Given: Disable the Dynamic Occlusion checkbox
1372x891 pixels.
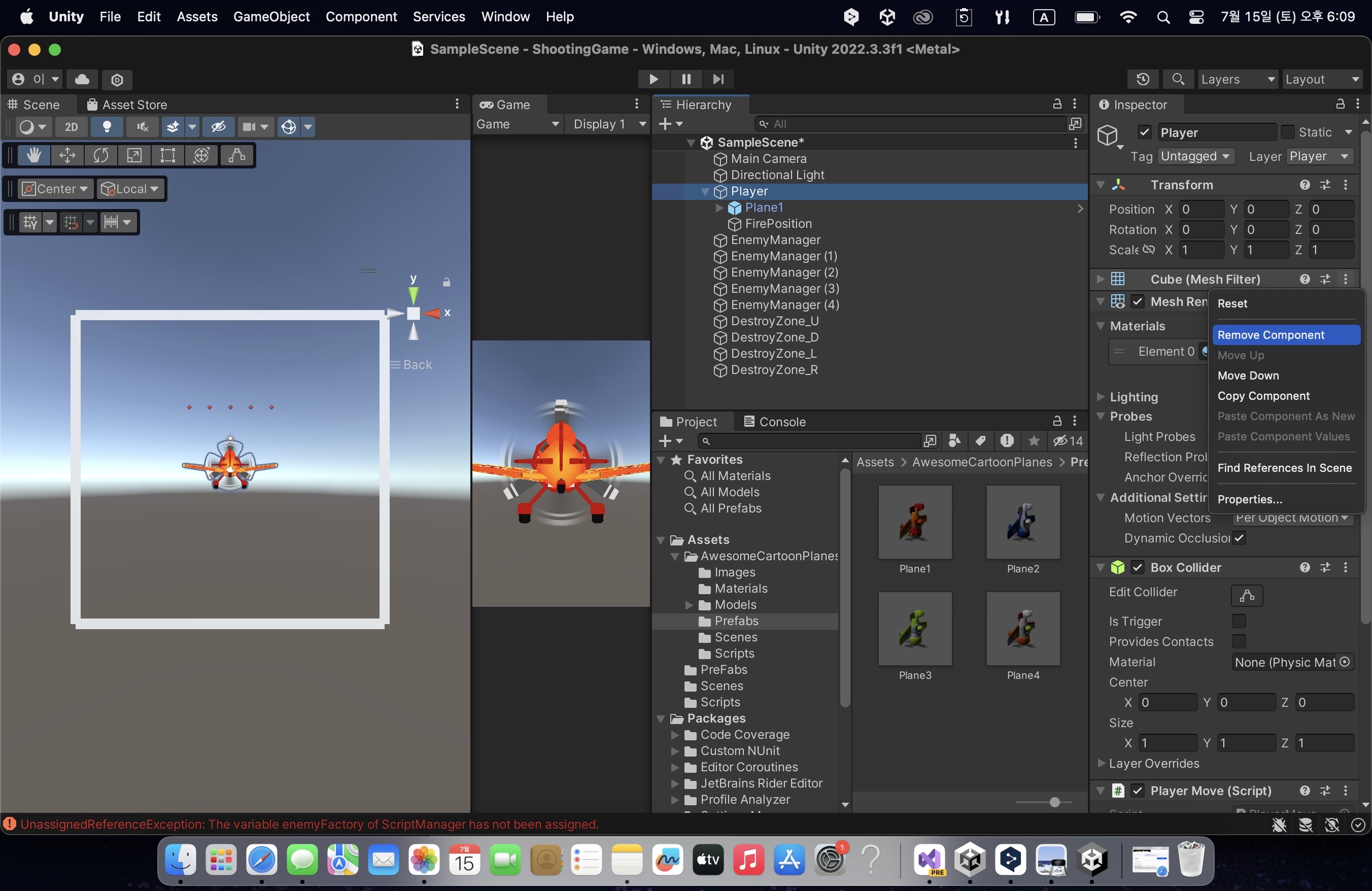Looking at the screenshot, I should (1239, 538).
